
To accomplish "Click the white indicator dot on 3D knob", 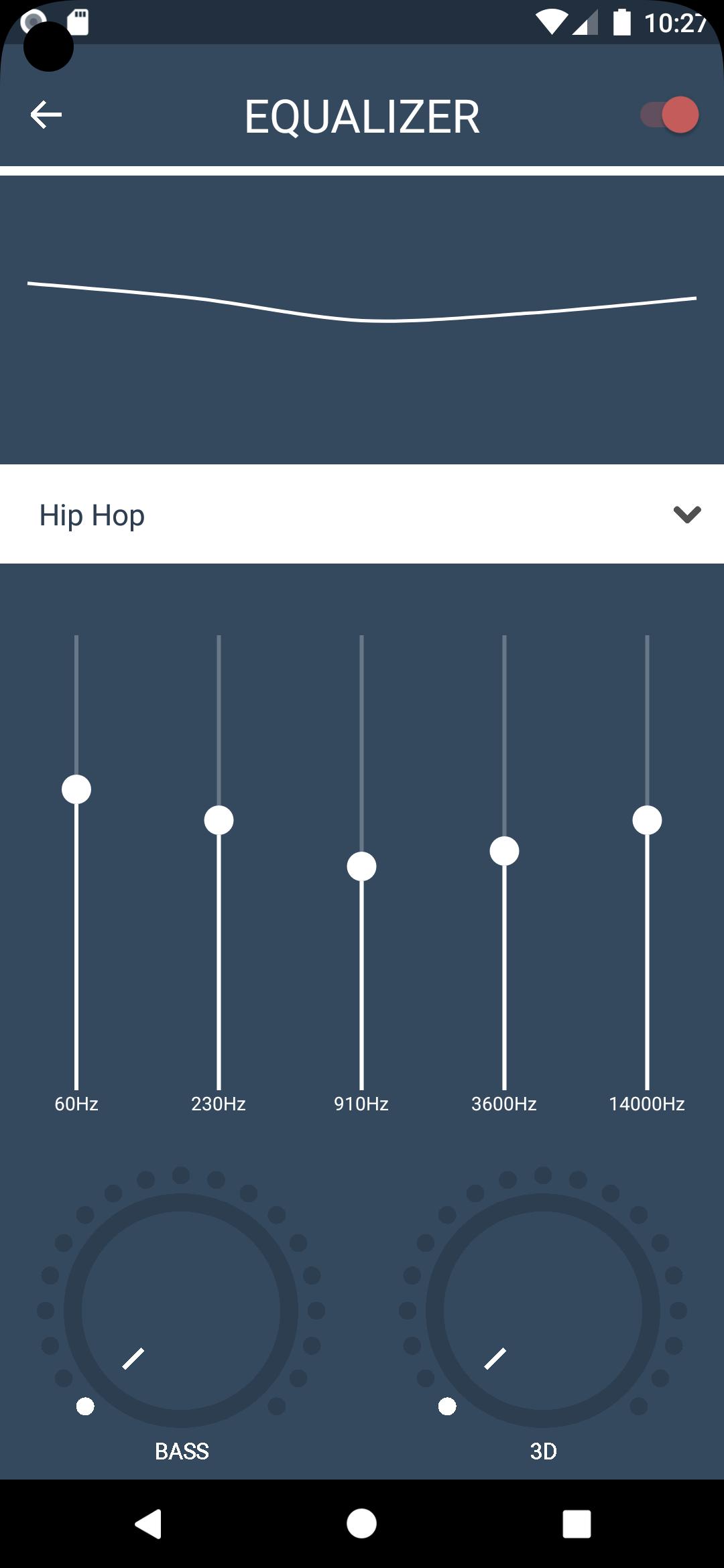I will [447, 1407].
